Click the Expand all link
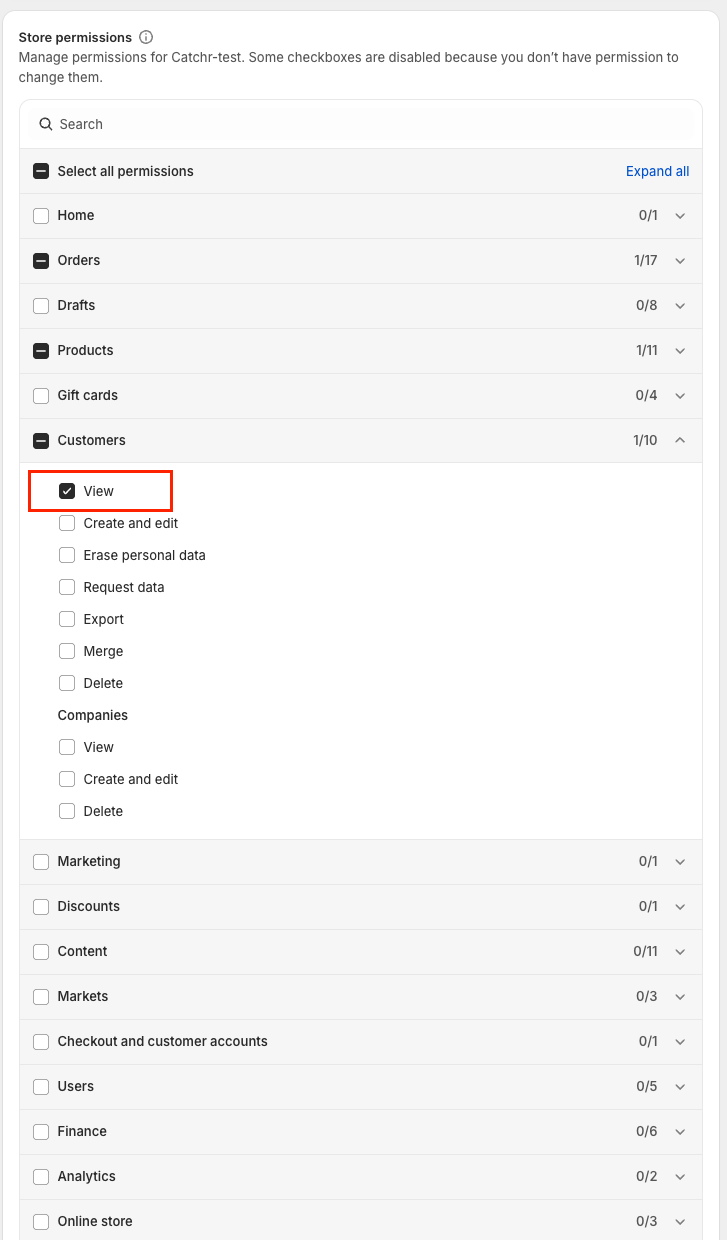 point(657,171)
